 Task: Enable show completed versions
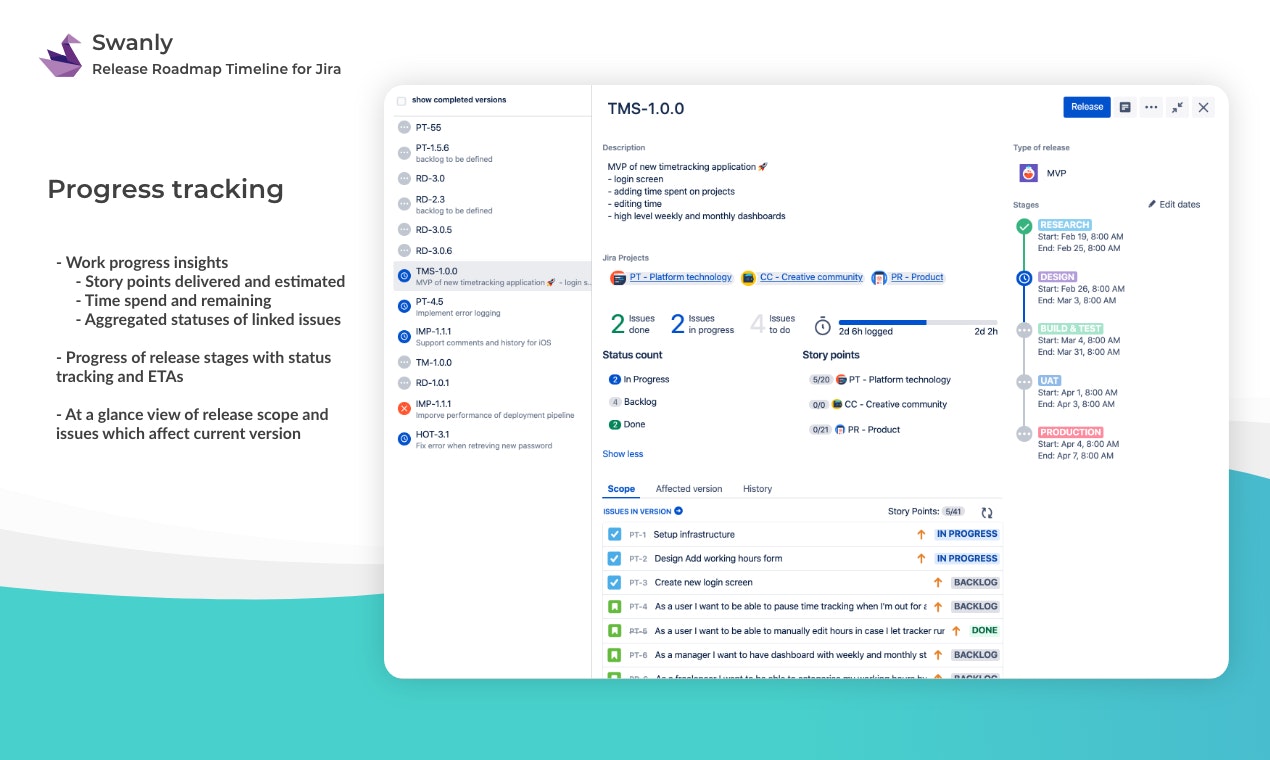click(x=403, y=100)
